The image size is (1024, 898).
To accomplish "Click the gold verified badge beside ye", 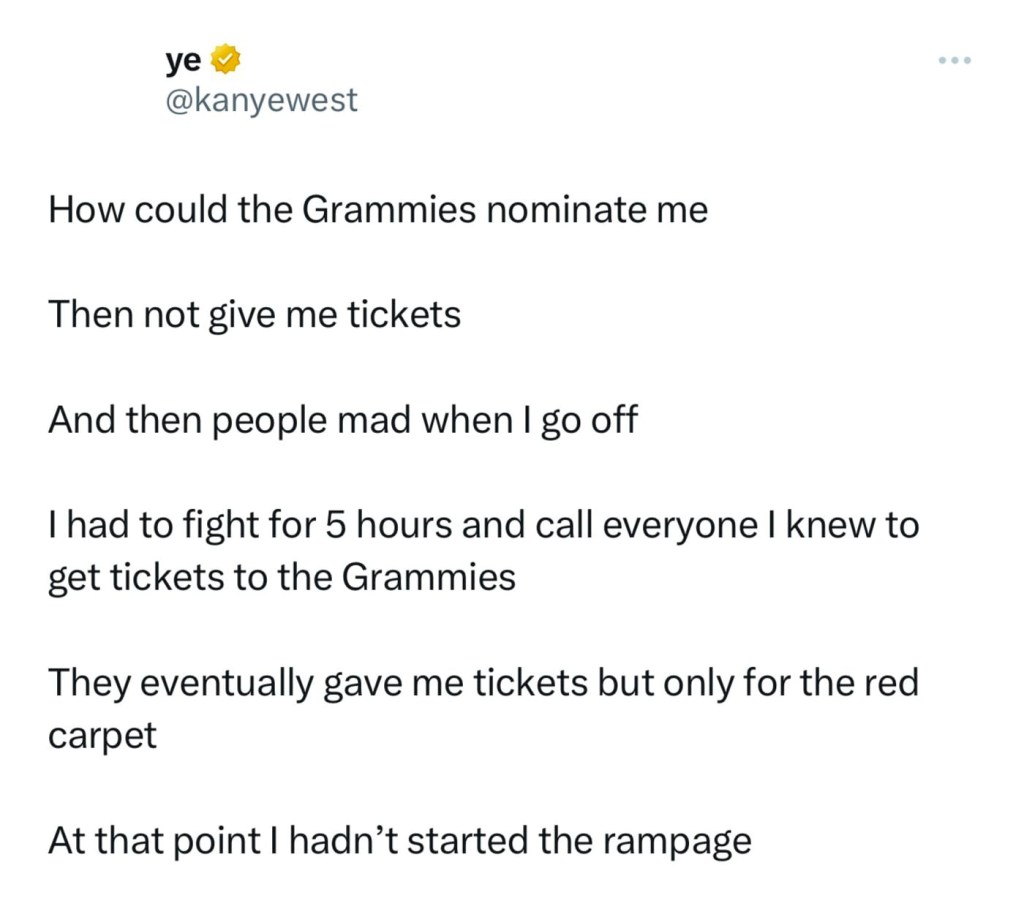I will [226, 62].
